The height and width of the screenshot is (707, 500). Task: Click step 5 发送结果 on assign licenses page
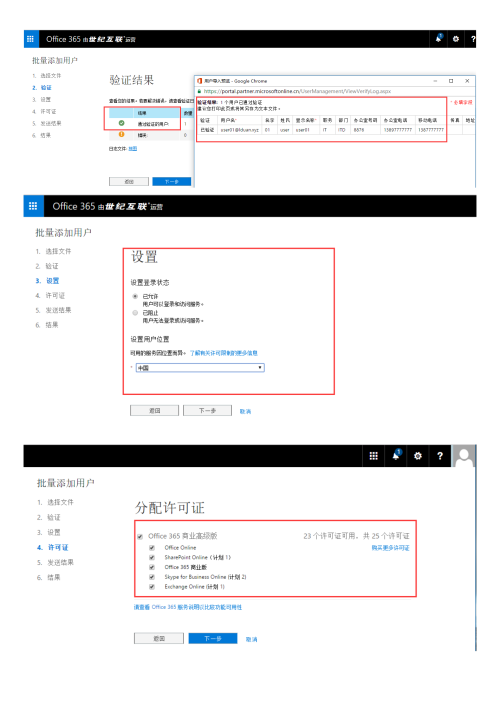(x=55, y=562)
